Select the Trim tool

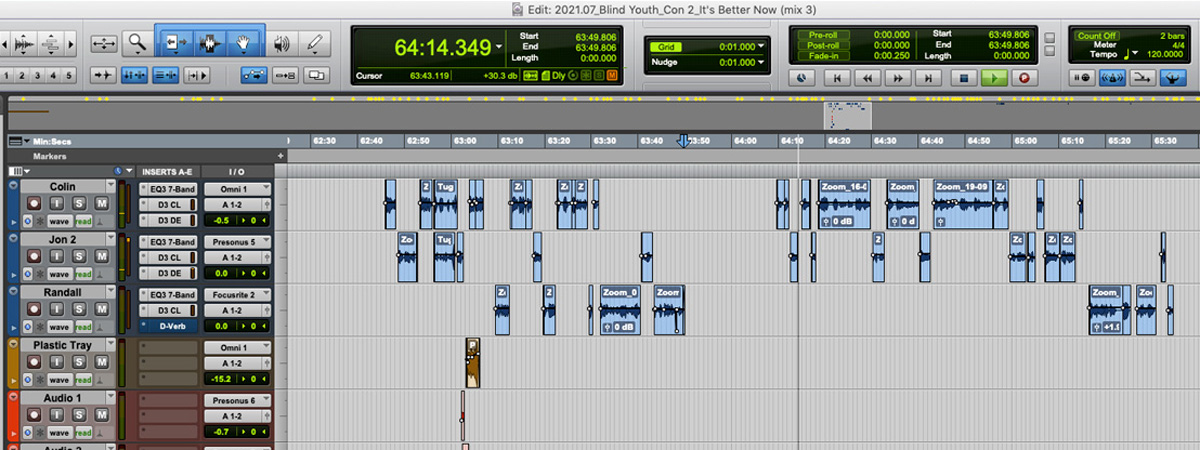[x=175, y=43]
